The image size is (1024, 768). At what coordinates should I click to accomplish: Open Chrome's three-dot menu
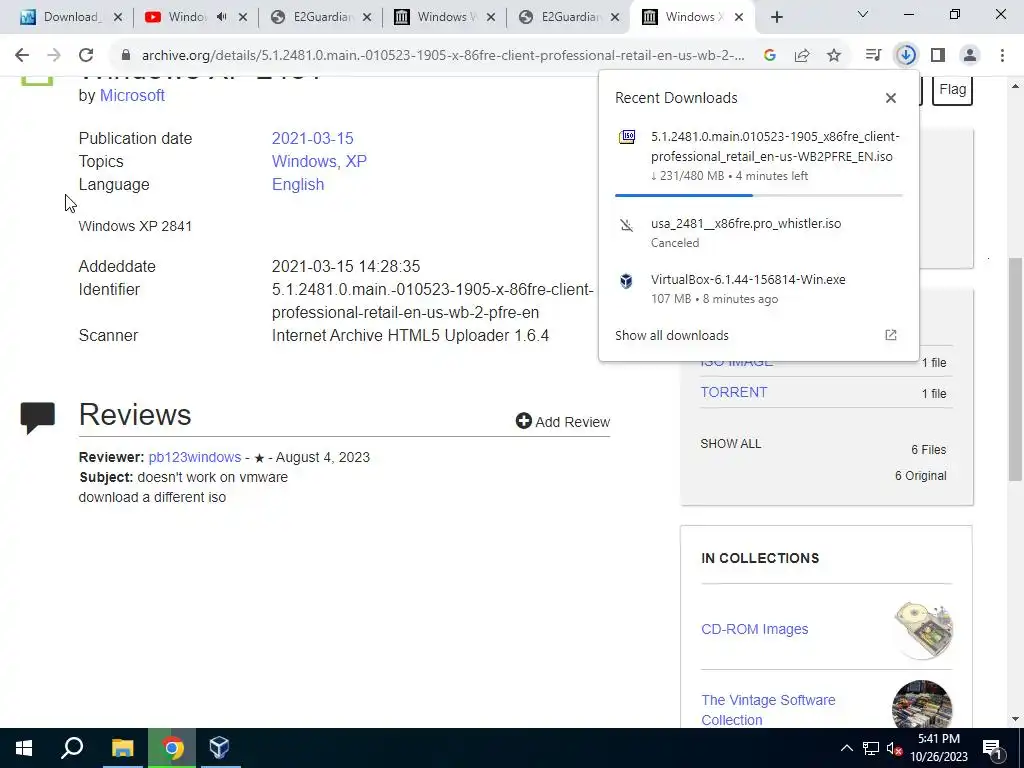[1002, 56]
